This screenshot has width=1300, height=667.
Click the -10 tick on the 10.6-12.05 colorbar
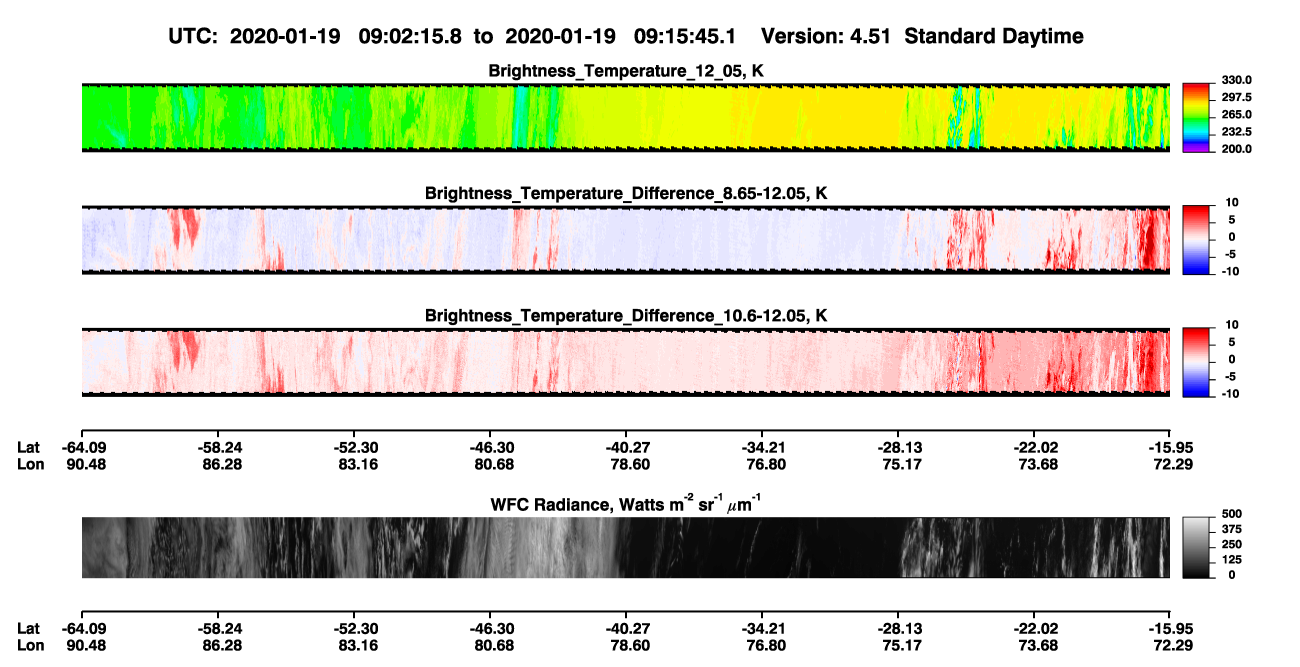pos(1230,394)
